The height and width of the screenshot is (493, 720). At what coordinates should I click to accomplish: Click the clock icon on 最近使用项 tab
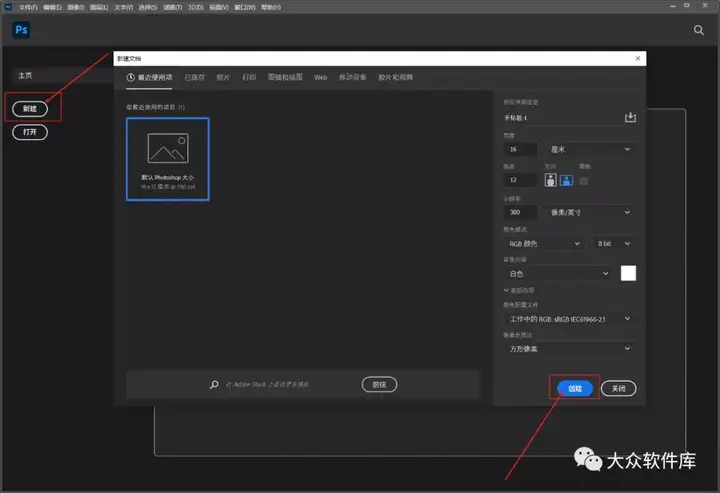pos(130,77)
